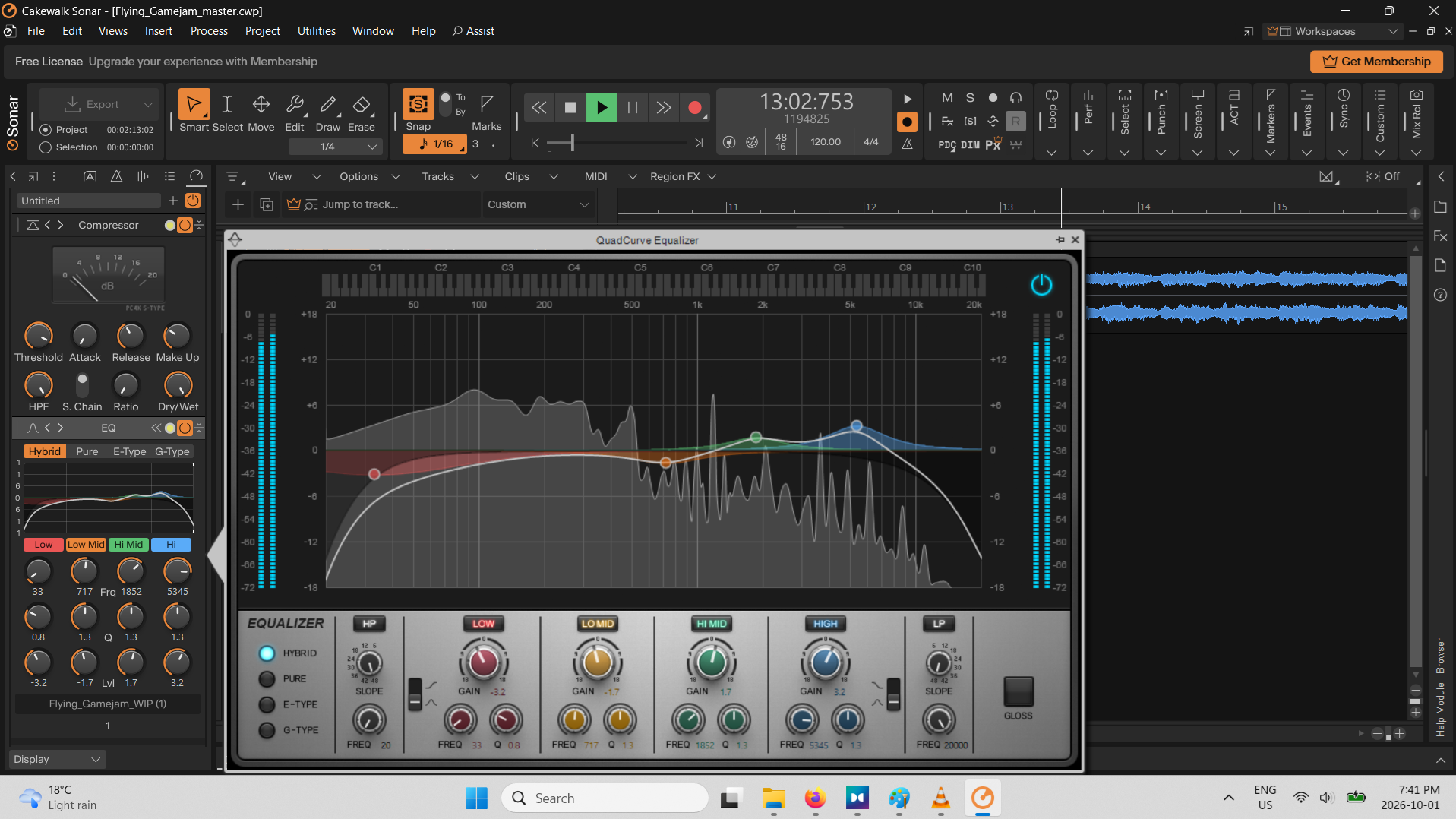The image size is (1456, 819).
Task: Select the Smart tool
Action: [194, 104]
